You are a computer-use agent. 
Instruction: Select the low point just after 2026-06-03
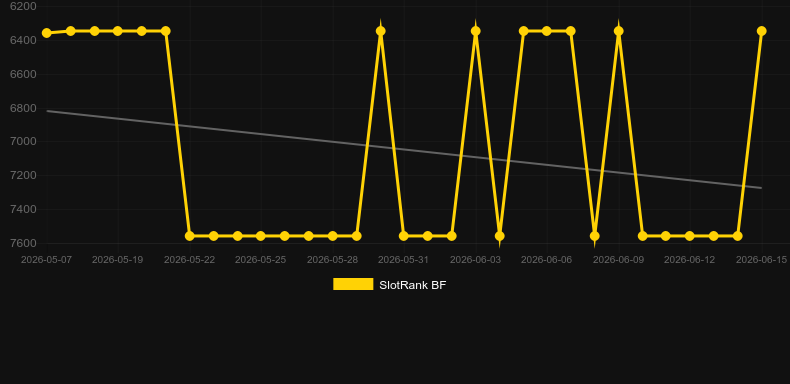(500, 236)
